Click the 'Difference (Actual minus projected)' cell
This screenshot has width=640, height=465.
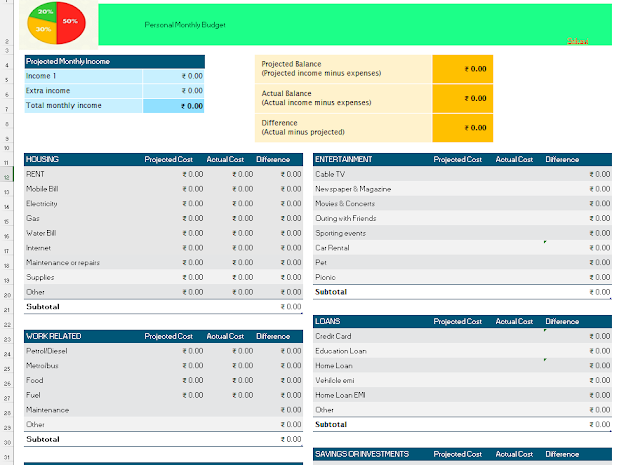coord(343,128)
